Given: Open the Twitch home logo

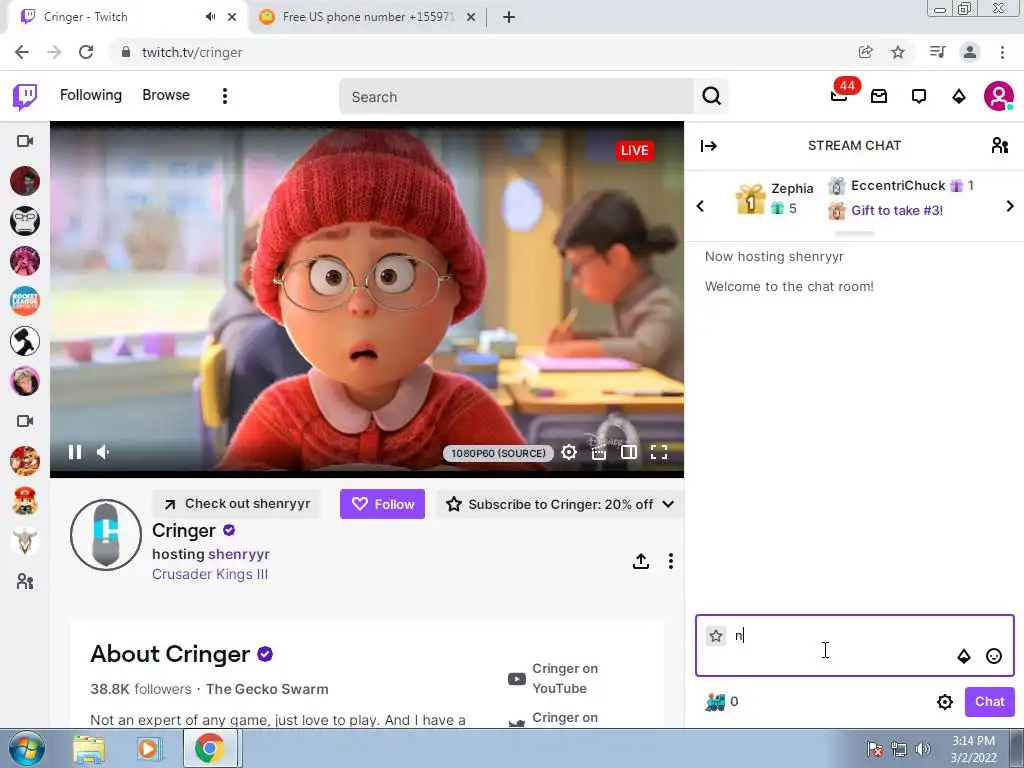Looking at the screenshot, I should (x=25, y=97).
